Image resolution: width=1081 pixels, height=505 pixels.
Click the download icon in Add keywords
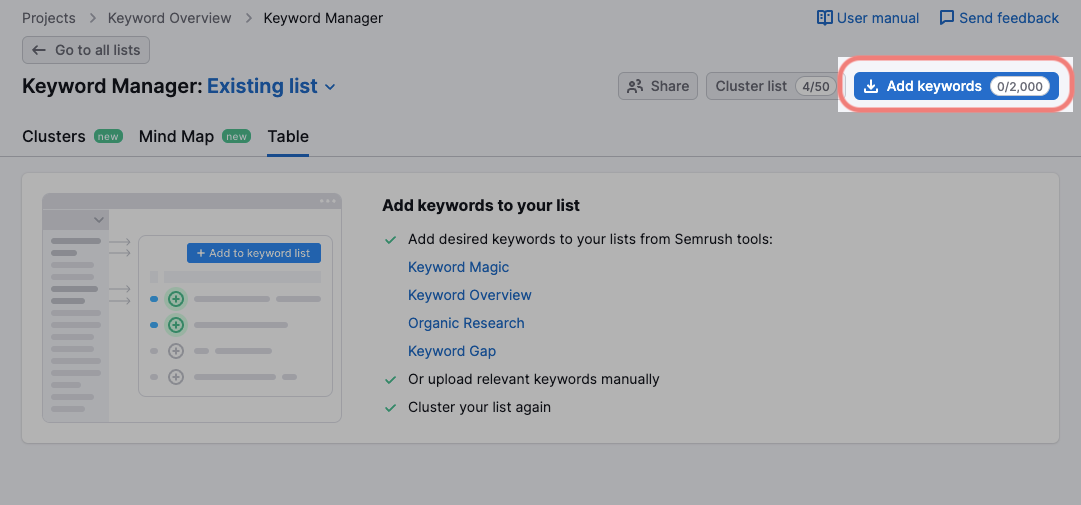coord(871,86)
